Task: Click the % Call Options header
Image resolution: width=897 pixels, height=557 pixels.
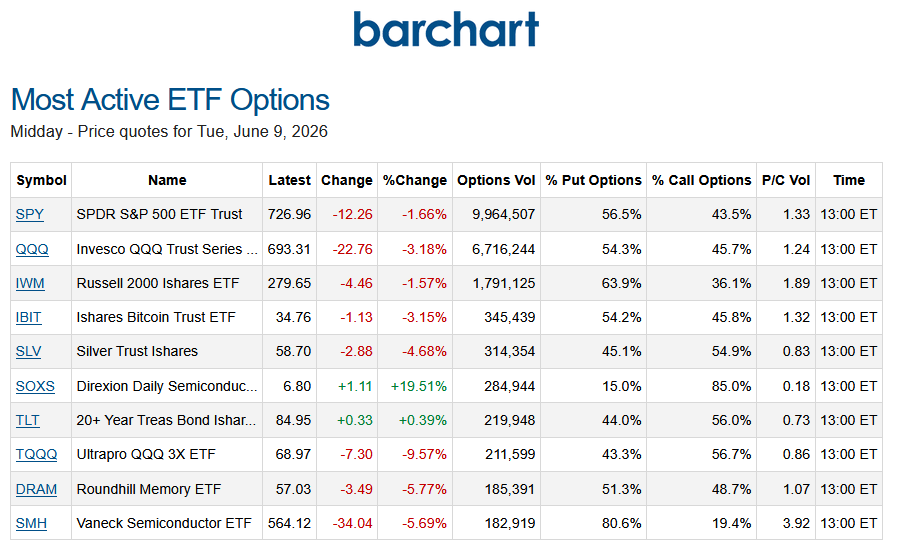Action: tap(701, 180)
